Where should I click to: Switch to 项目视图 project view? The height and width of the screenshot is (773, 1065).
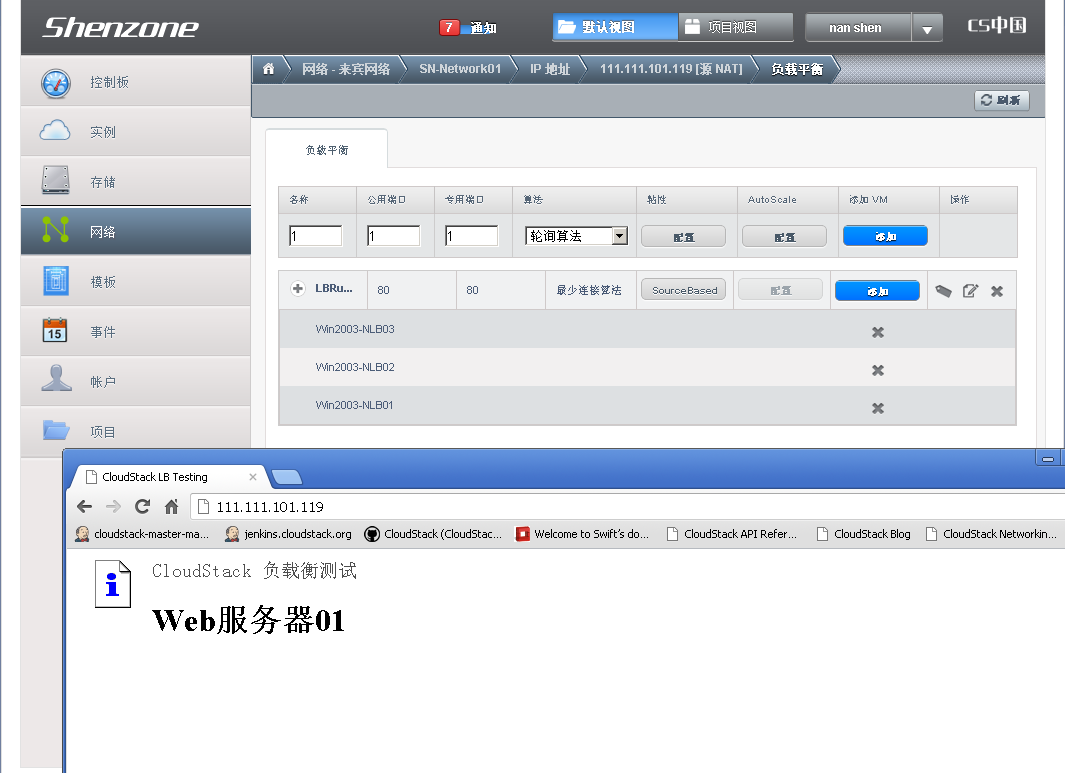pos(735,27)
